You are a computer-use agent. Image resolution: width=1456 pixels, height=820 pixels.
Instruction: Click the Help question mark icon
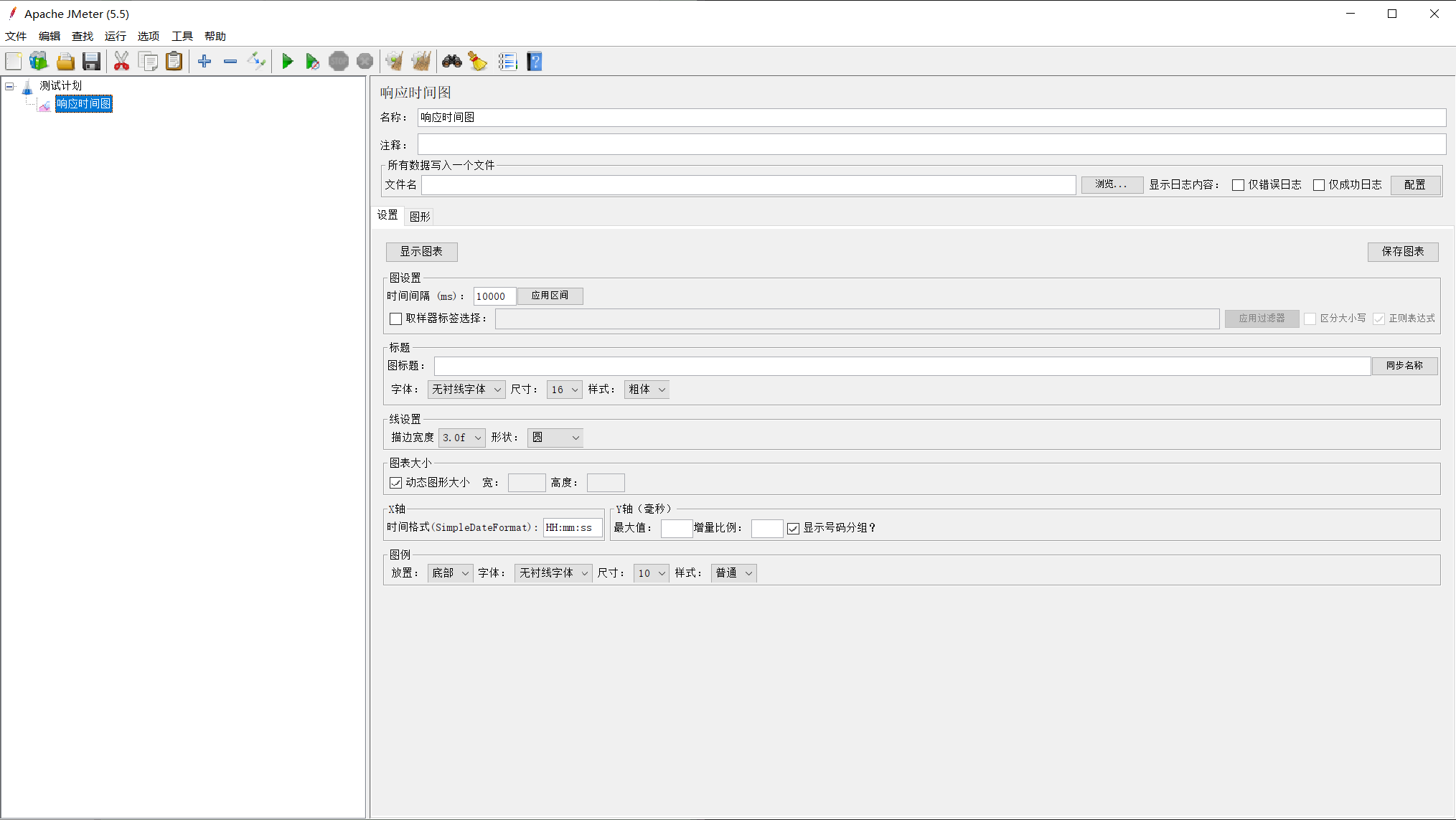535,62
